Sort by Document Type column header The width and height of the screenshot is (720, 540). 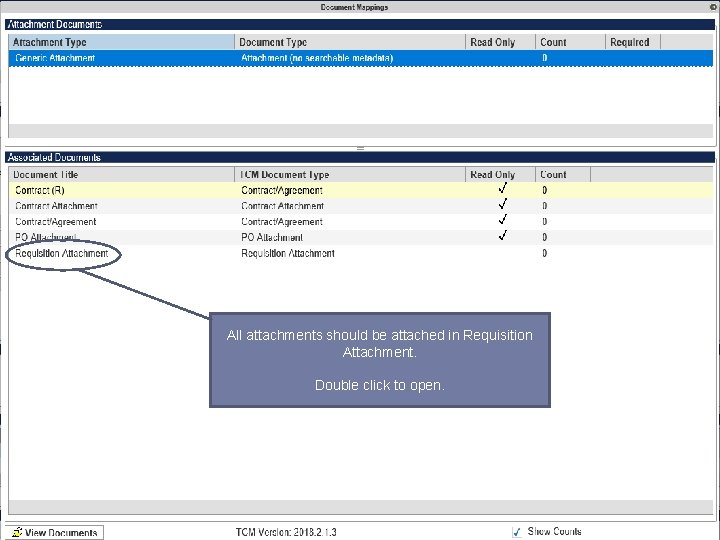[350, 42]
